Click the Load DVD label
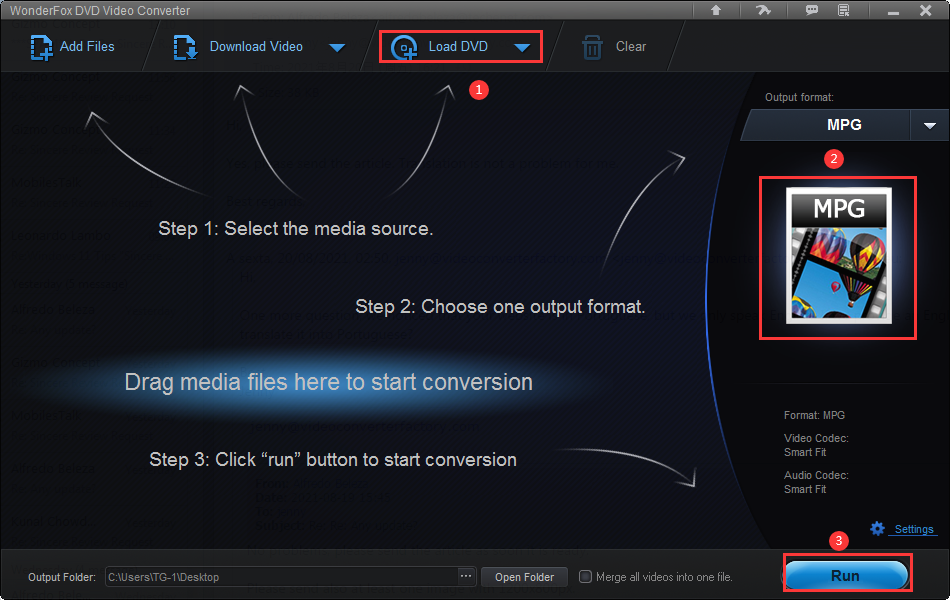 (458, 47)
